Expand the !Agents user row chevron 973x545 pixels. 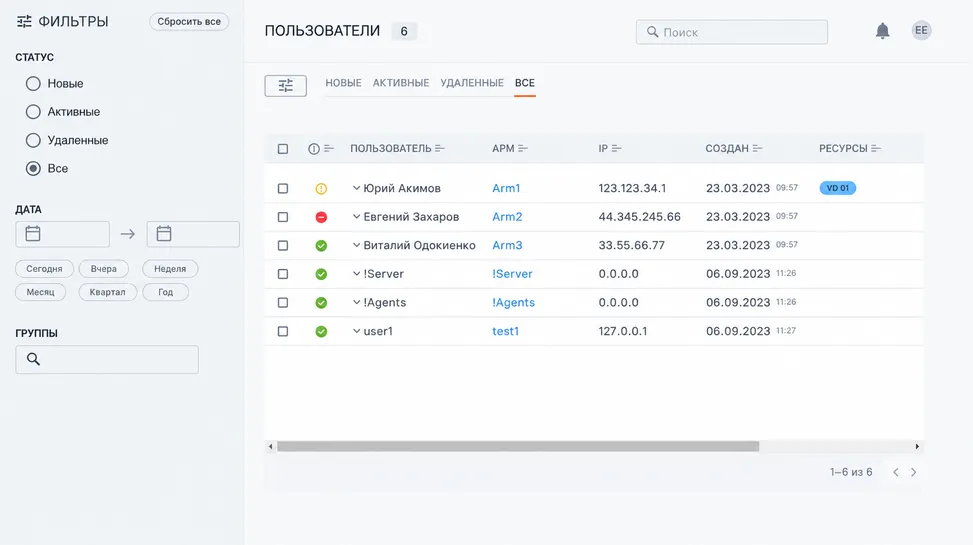[x=356, y=302]
